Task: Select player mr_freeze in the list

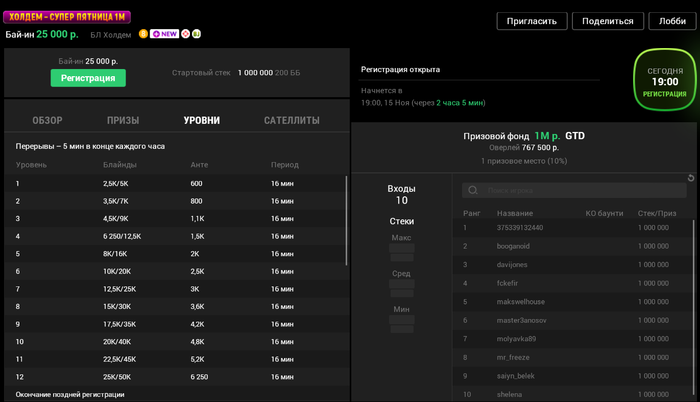Action: point(506,357)
